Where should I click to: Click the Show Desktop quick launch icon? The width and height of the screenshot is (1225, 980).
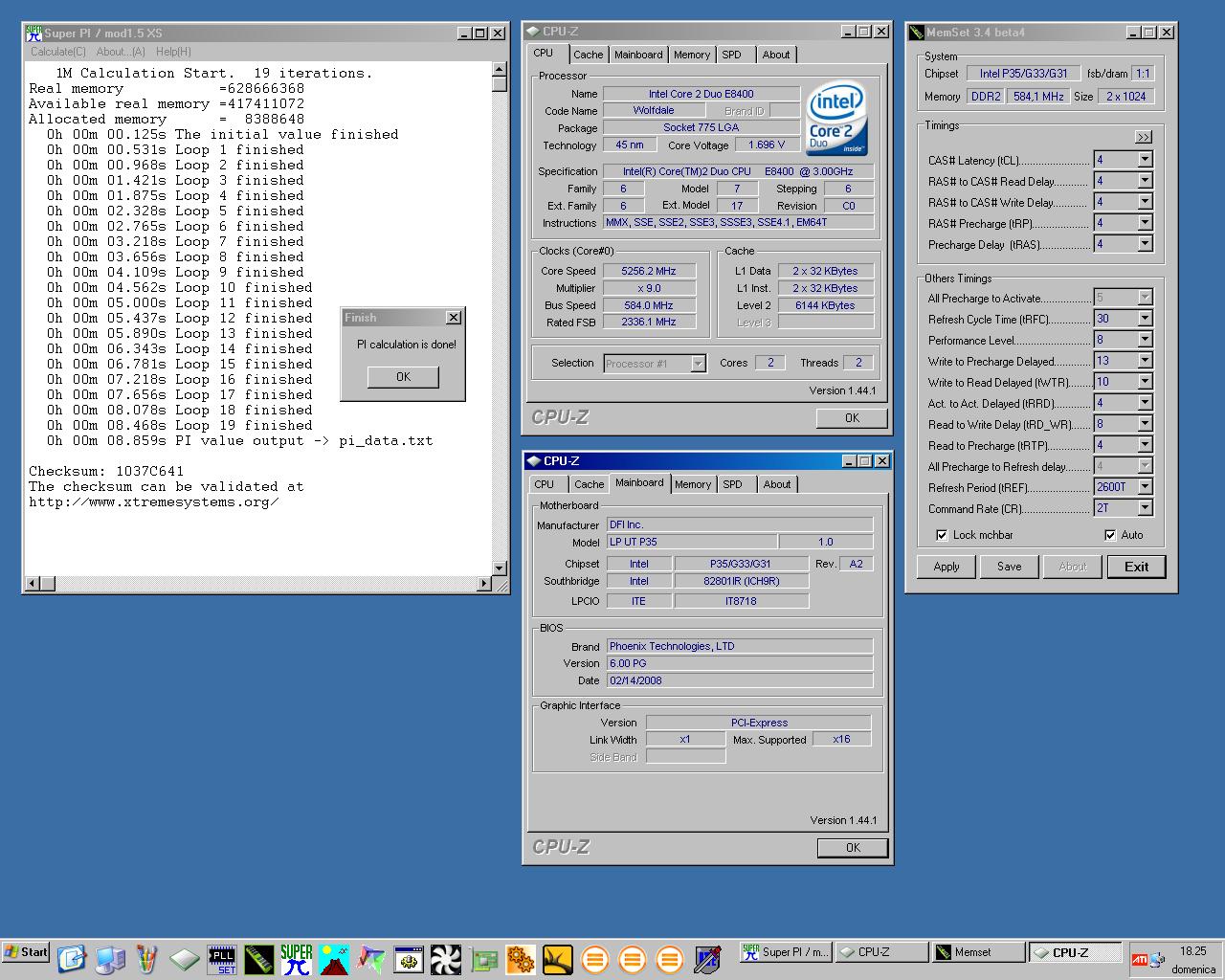[72, 959]
